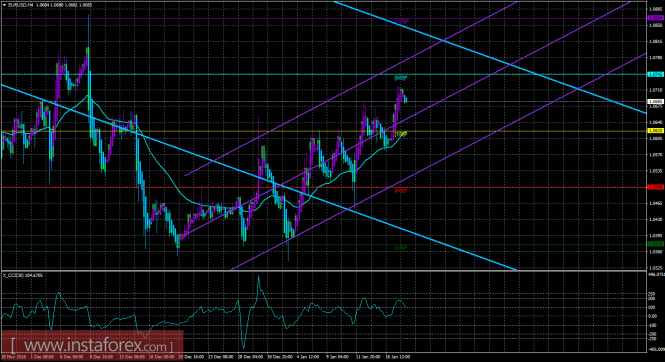Click the cyan level text label above candles
Viewport: 665px width, 362px height.
pyautogui.click(x=401, y=78)
